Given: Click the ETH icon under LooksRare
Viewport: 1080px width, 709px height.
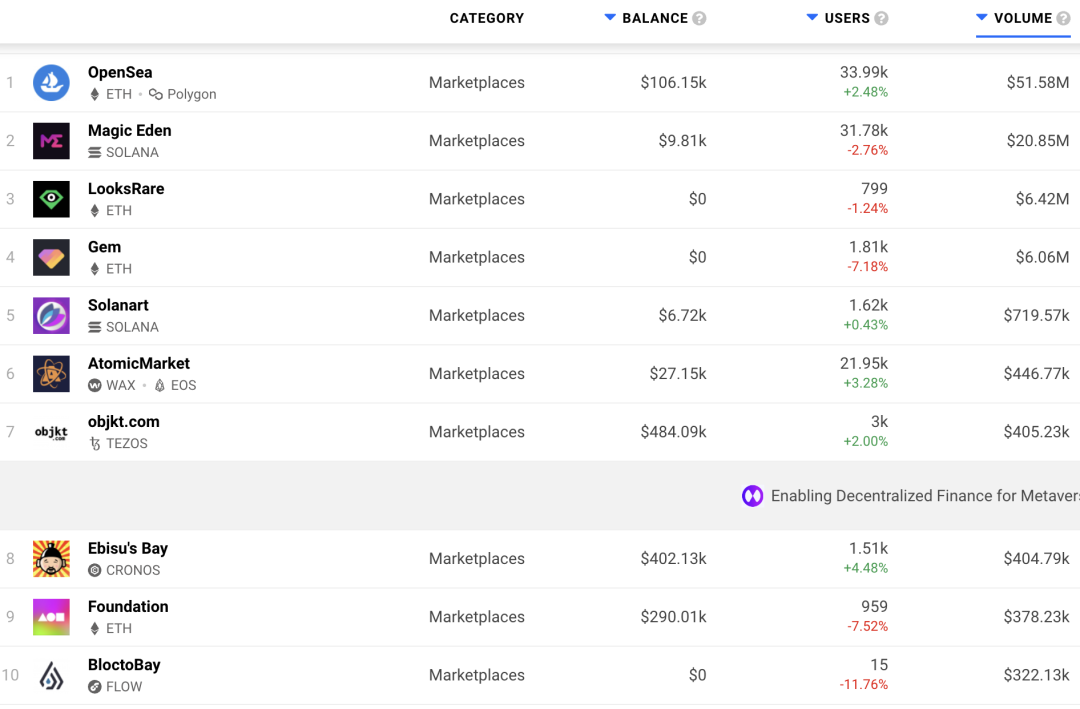Looking at the screenshot, I should coord(94,211).
